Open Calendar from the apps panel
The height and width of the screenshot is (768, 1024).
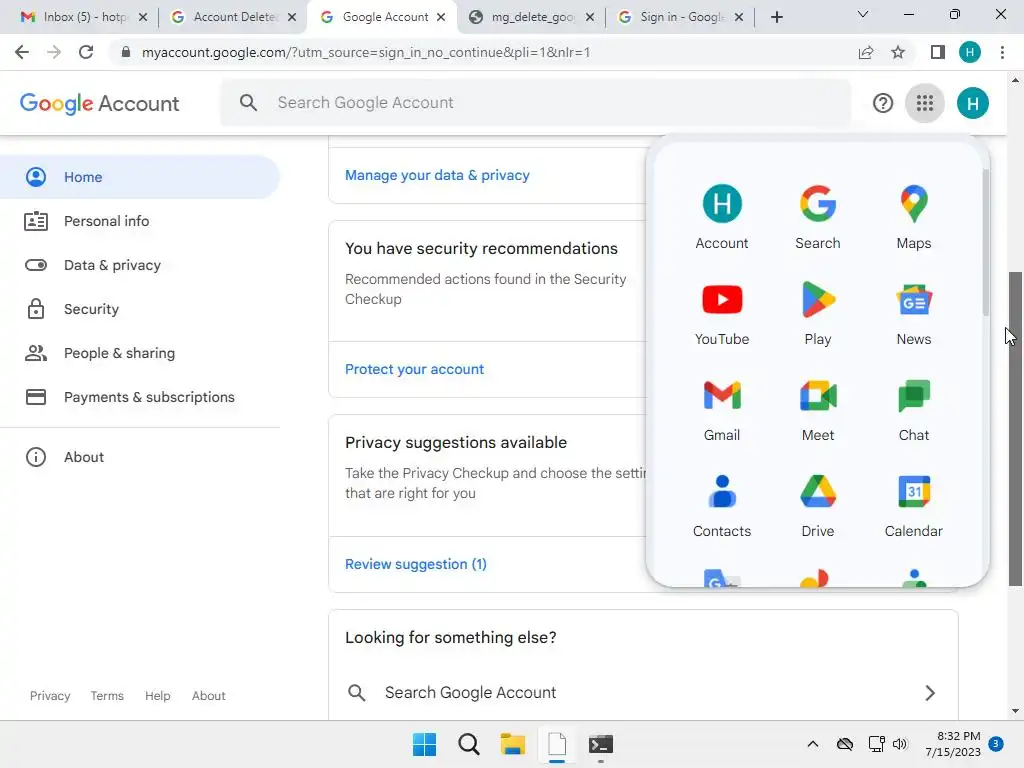(914, 505)
